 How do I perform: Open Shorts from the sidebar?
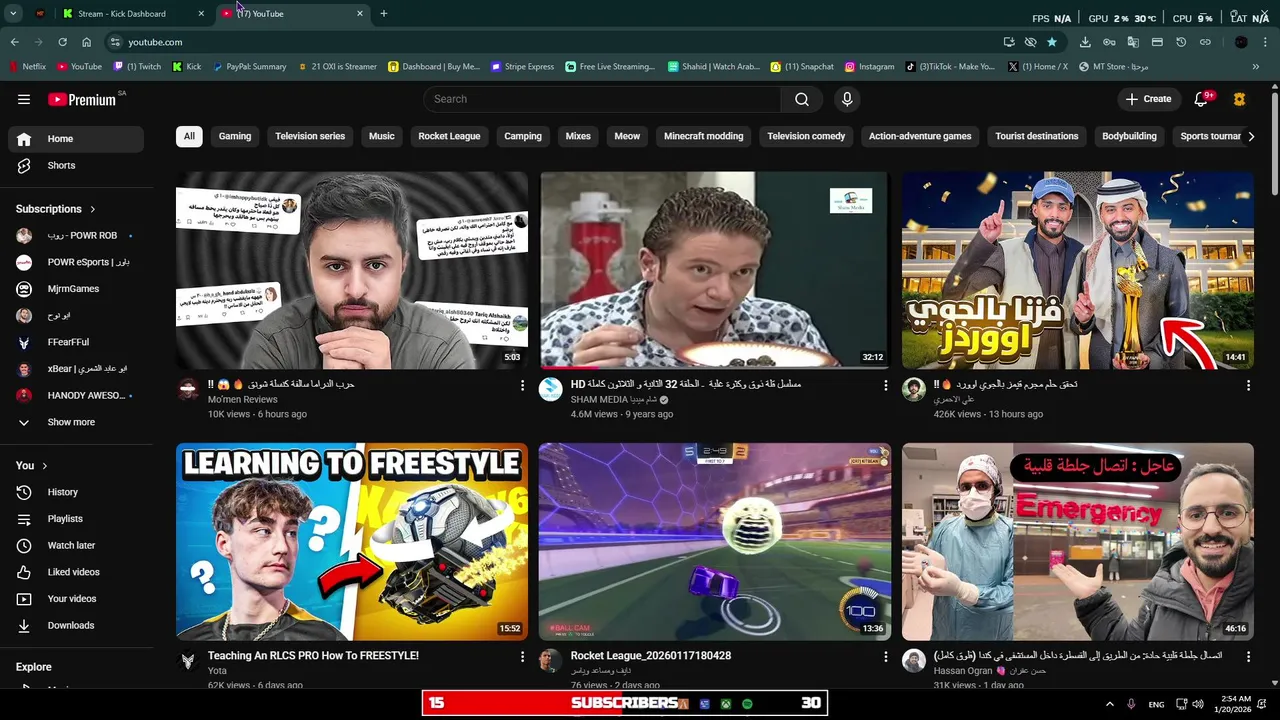pyautogui.click(x=76, y=165)
